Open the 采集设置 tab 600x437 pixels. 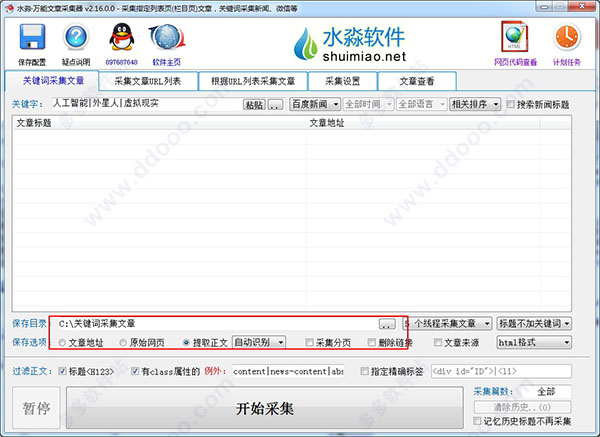click(x=344, y=80)
